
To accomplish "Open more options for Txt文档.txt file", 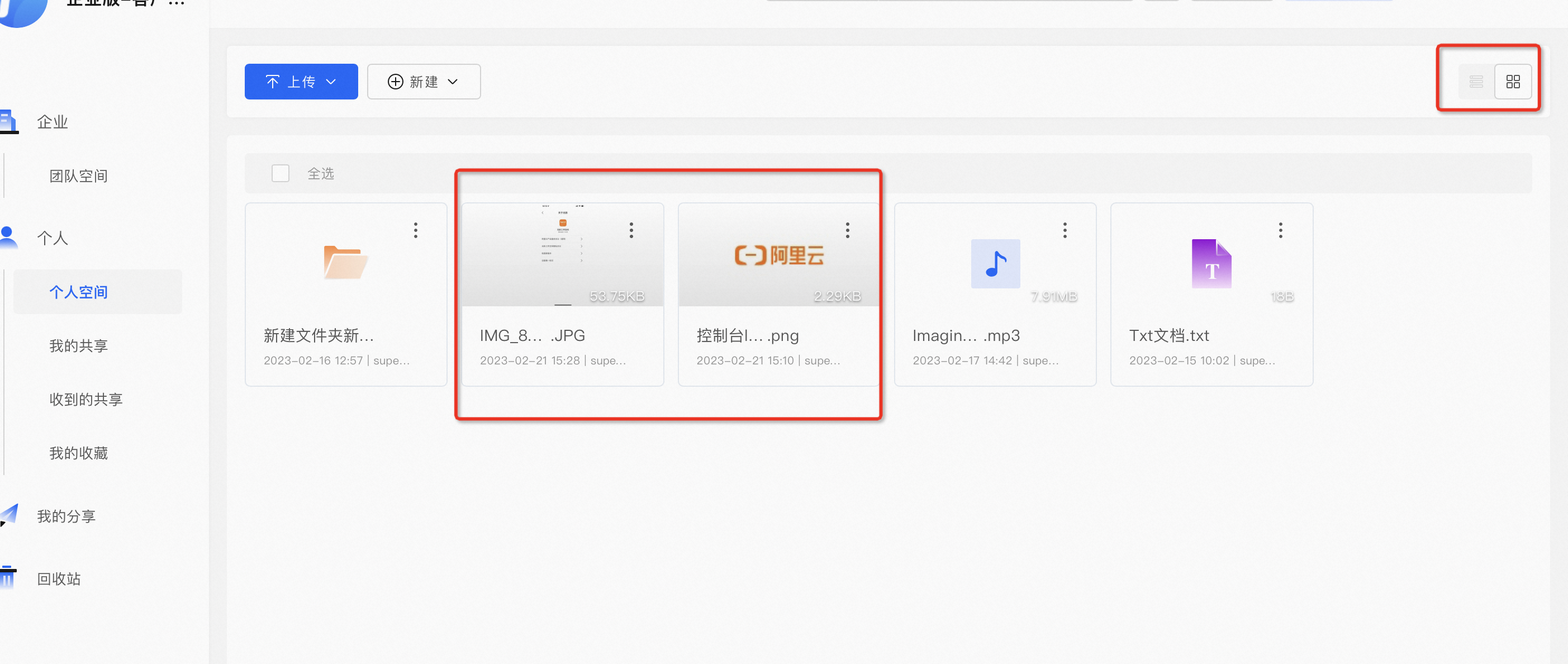I will (x=1281, y=230).
